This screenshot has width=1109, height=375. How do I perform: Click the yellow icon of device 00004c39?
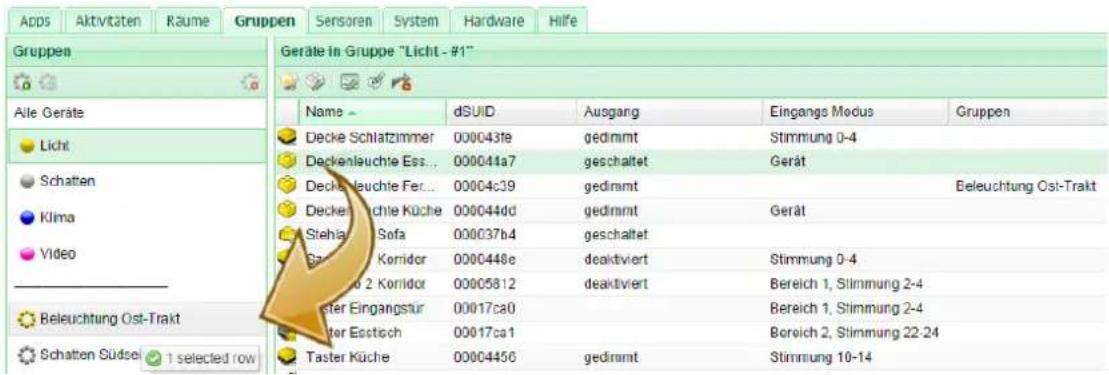[288, 185]
